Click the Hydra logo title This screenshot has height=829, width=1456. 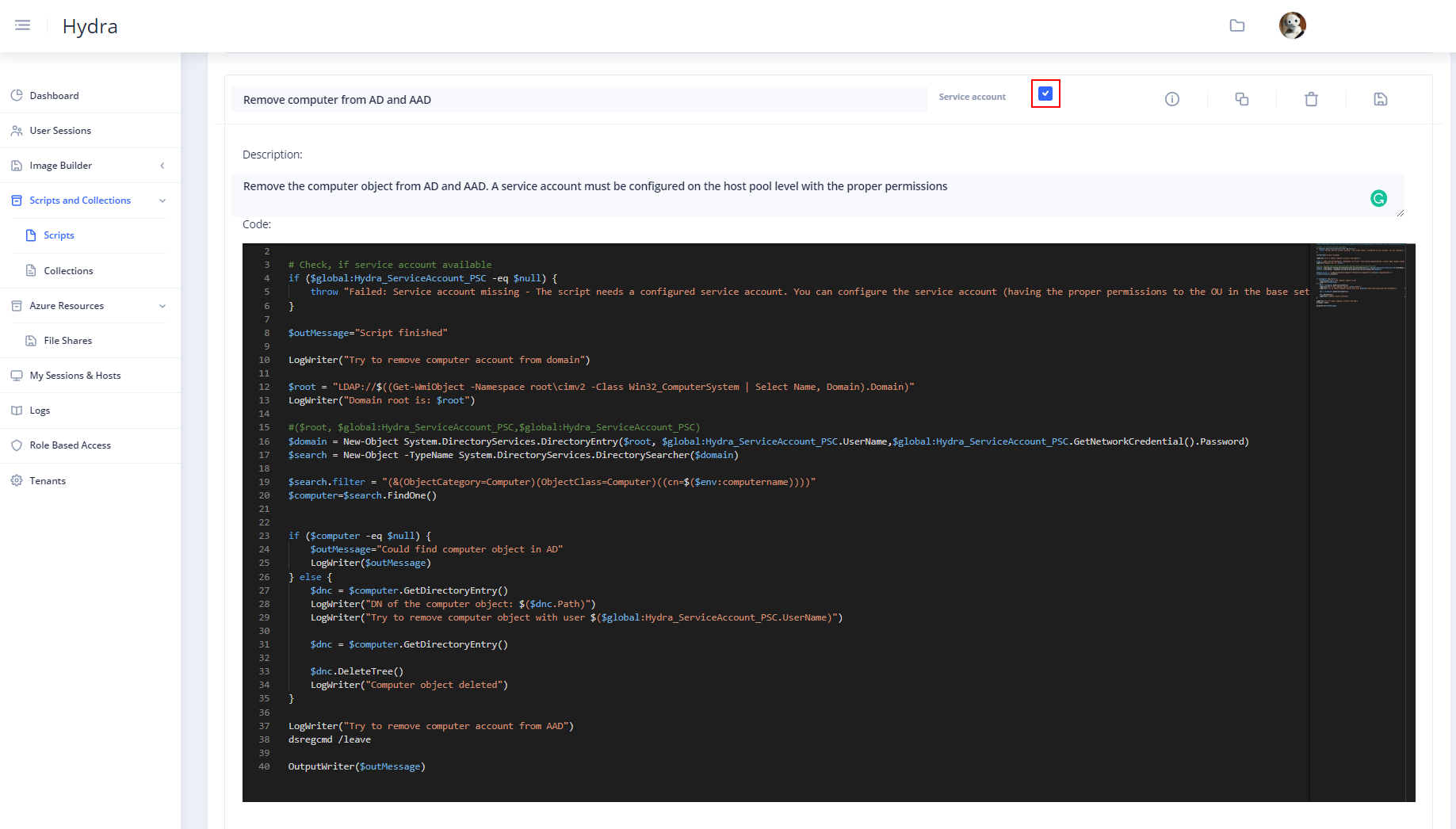click(x=90, y=26)
